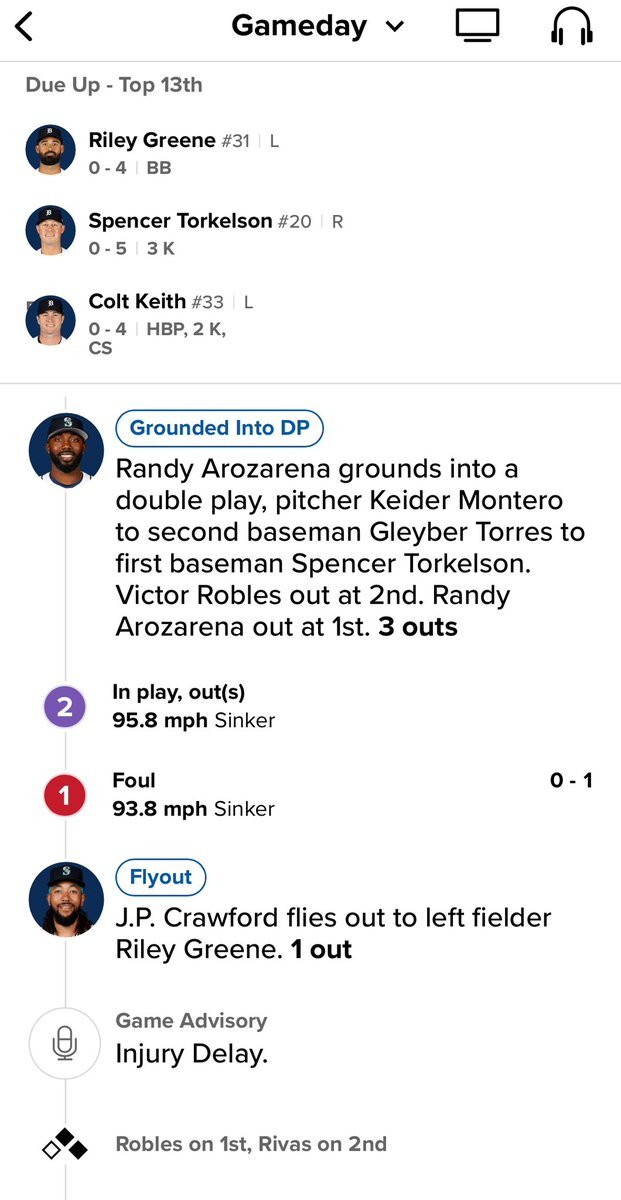Open the TV watch icon
The width and height of the screenshot is (621, 1200).
pyautogui.click(x=477, y=26)
